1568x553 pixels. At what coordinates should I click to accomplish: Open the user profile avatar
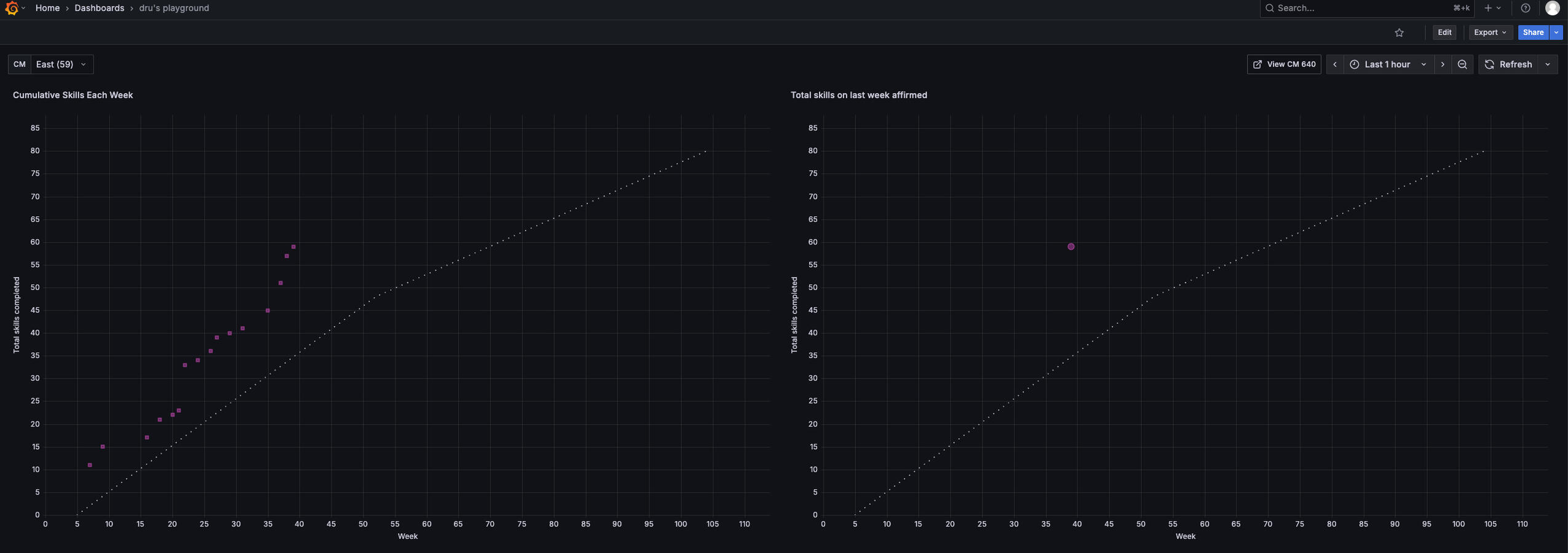point(1552,8)
